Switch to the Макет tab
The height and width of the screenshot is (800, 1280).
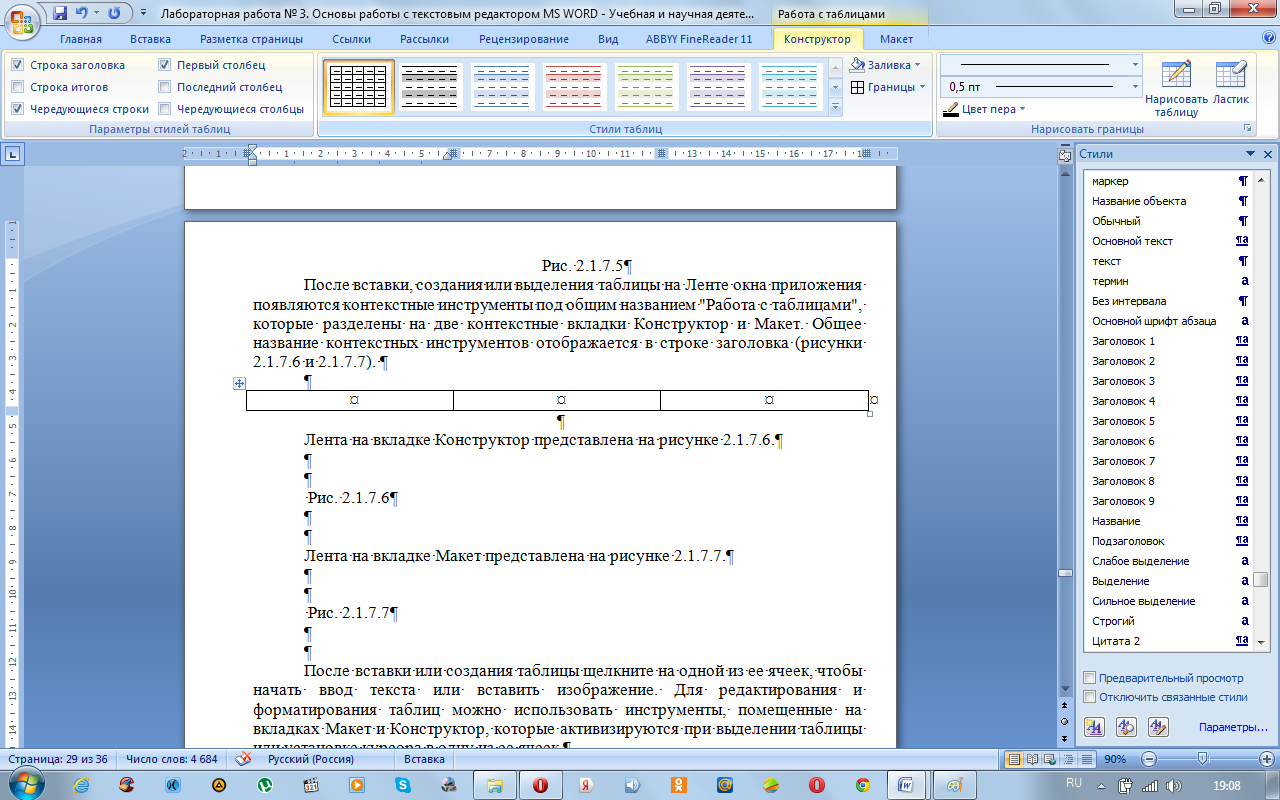tap(896, 39)
